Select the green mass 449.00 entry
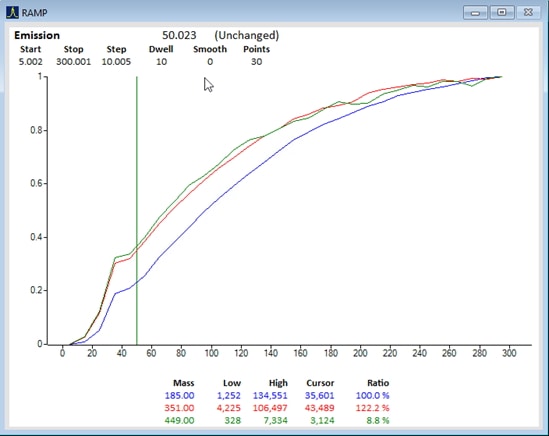This screenshot has height=436, width=549. click(x=179, y=420)
